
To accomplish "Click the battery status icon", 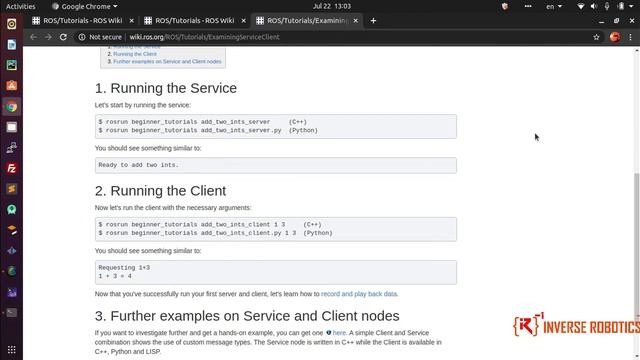I will click(621, 6).
